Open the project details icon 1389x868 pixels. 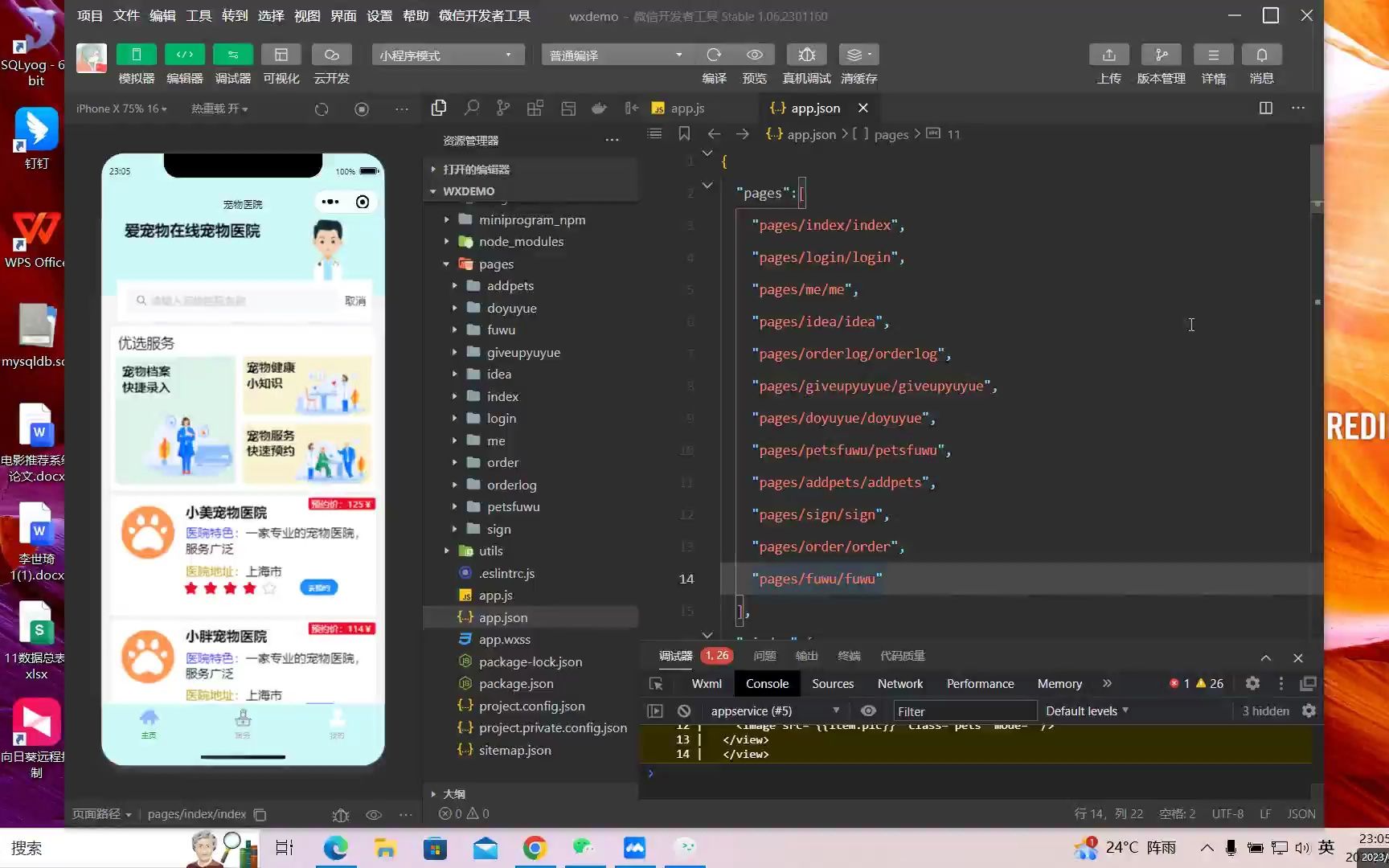[1213, 55]
